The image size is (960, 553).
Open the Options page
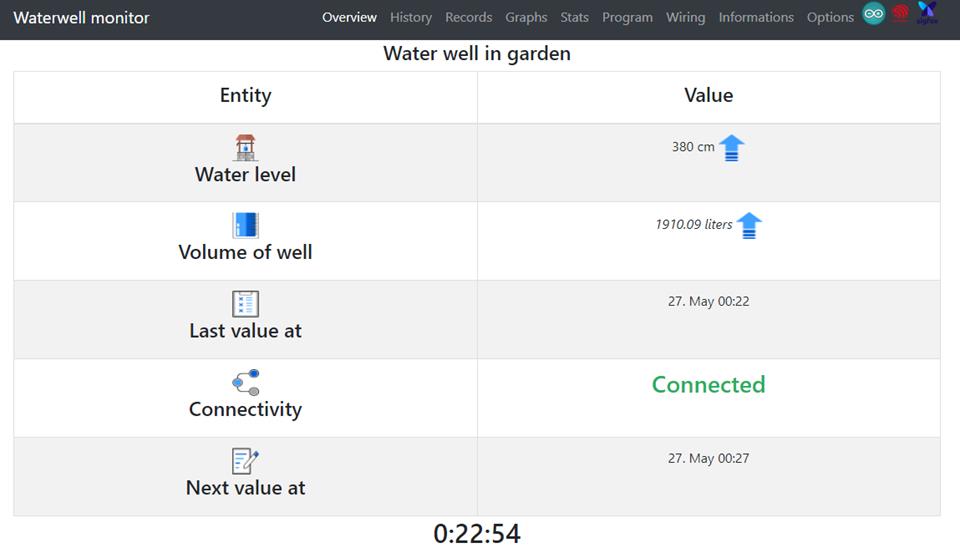point(830,17)
